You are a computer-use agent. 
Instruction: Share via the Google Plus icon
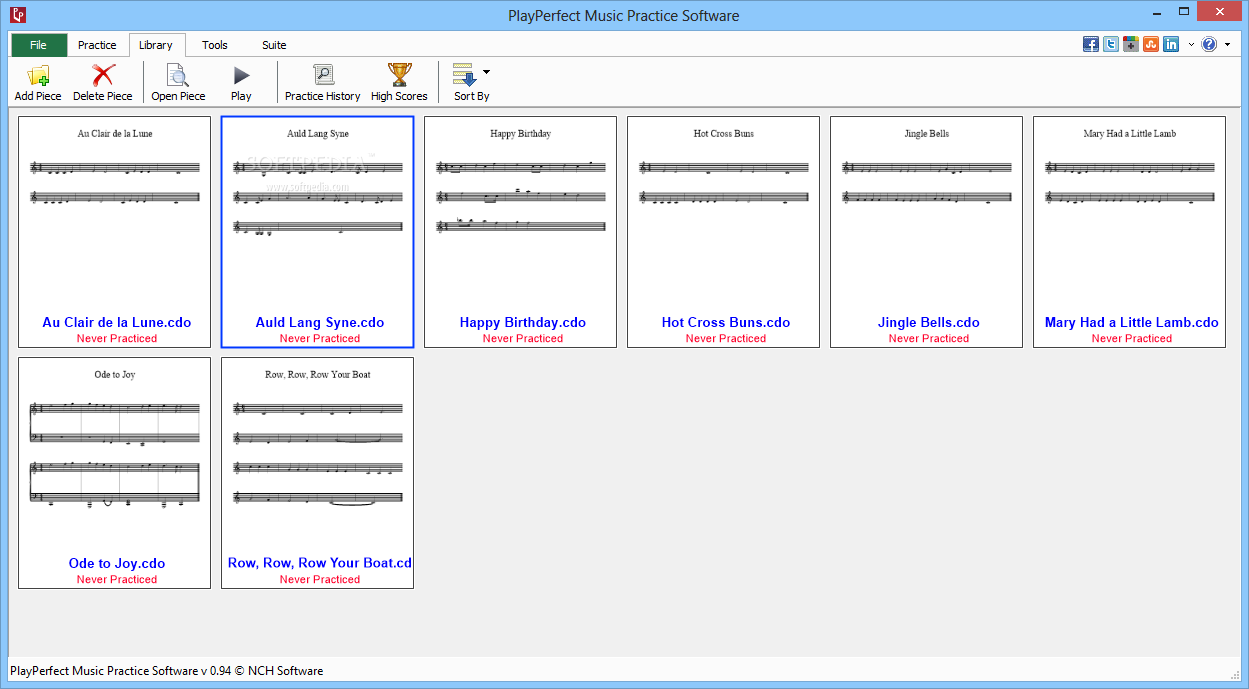point(1131,44)
